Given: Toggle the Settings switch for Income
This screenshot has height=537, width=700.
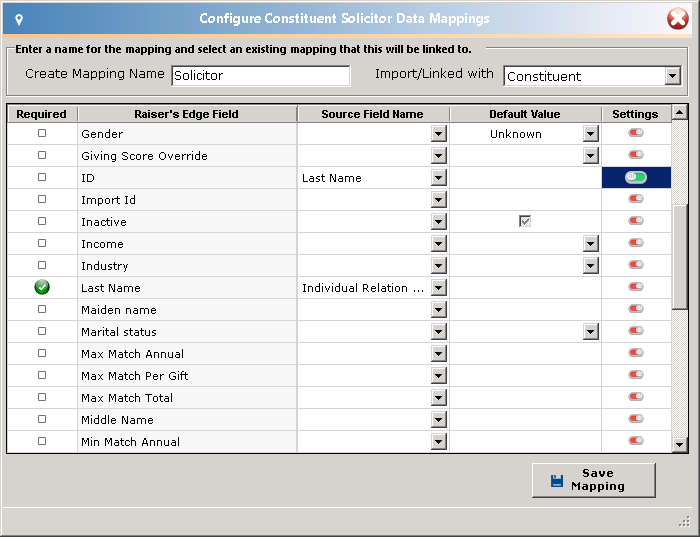Looking at the screenshot, I should [636, 242].
